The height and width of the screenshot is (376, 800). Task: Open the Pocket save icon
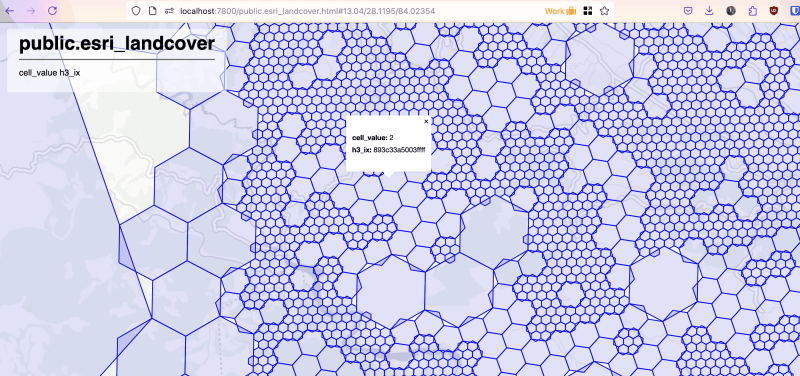click(688, 11)
